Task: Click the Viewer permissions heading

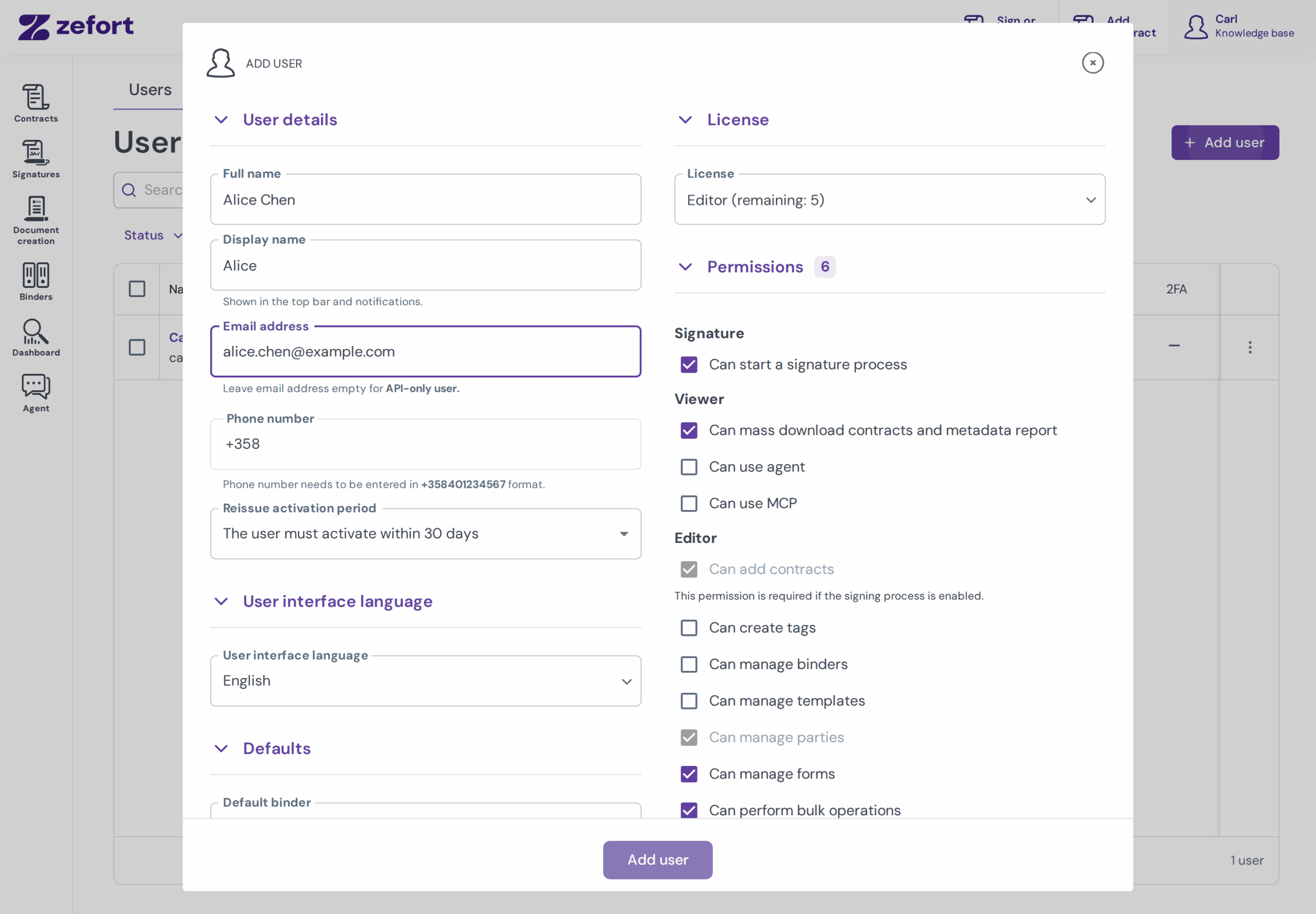Action: tap(699, 399)
